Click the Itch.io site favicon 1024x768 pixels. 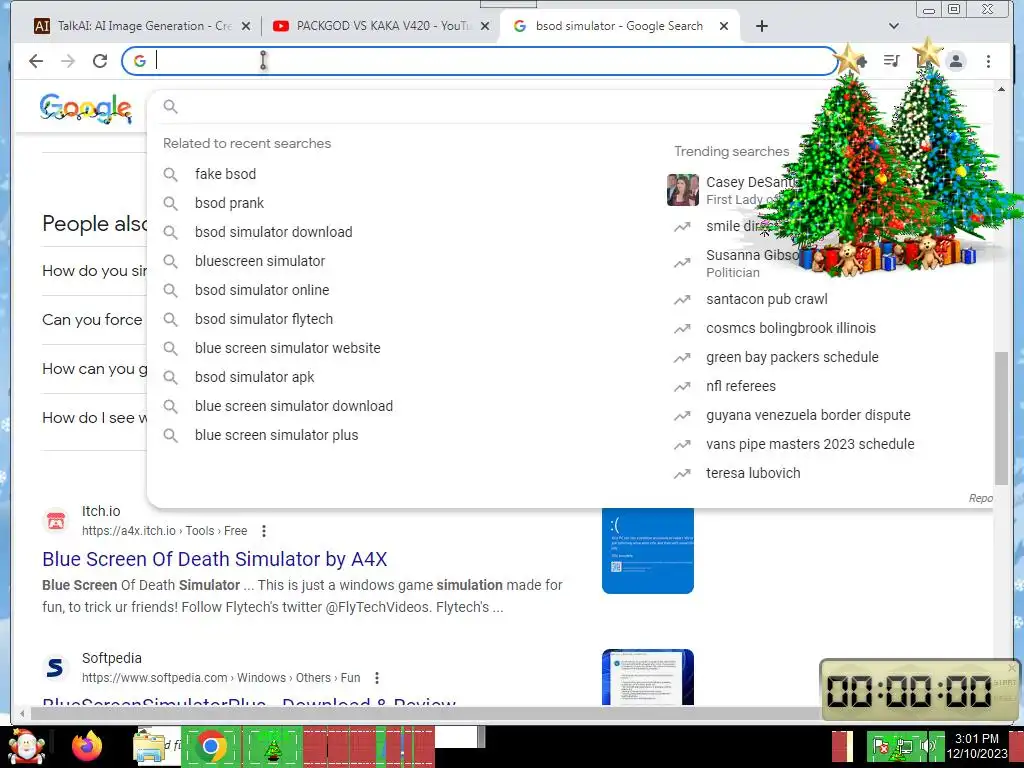tap(56, 521)
